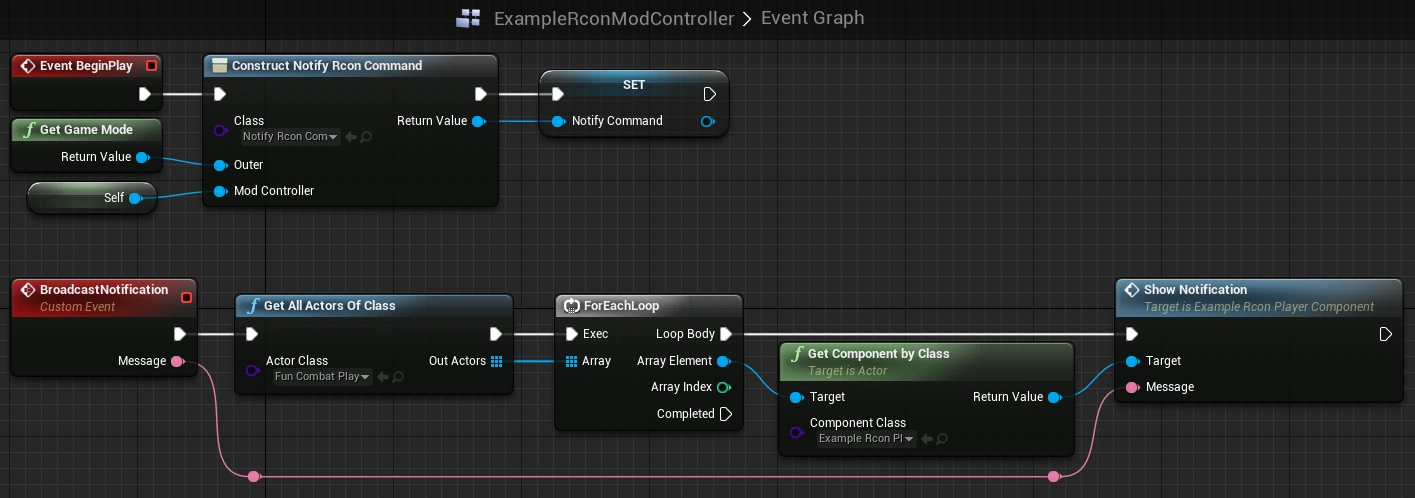Click use-selected arrow beside Fun Combat Play dropdown
Viewport: 1415px width, 498px height.
click(x=382, y=377)
